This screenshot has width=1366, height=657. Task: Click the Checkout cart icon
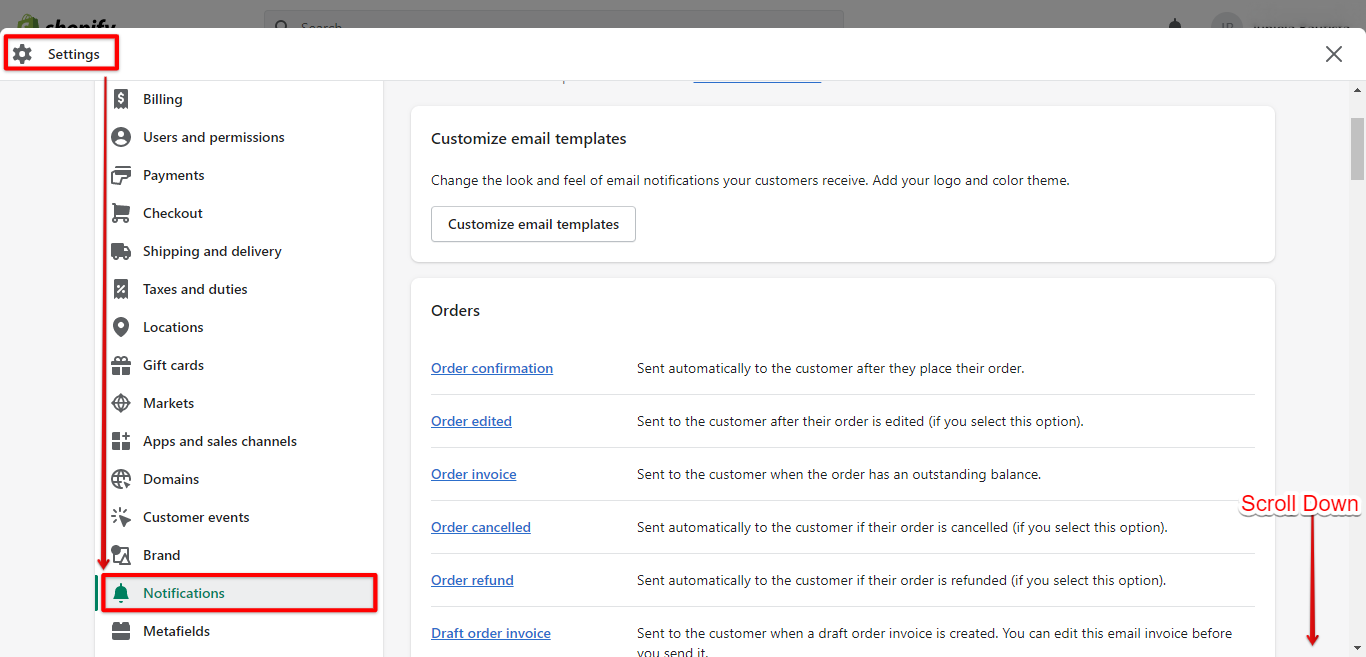tap(121, 213)
